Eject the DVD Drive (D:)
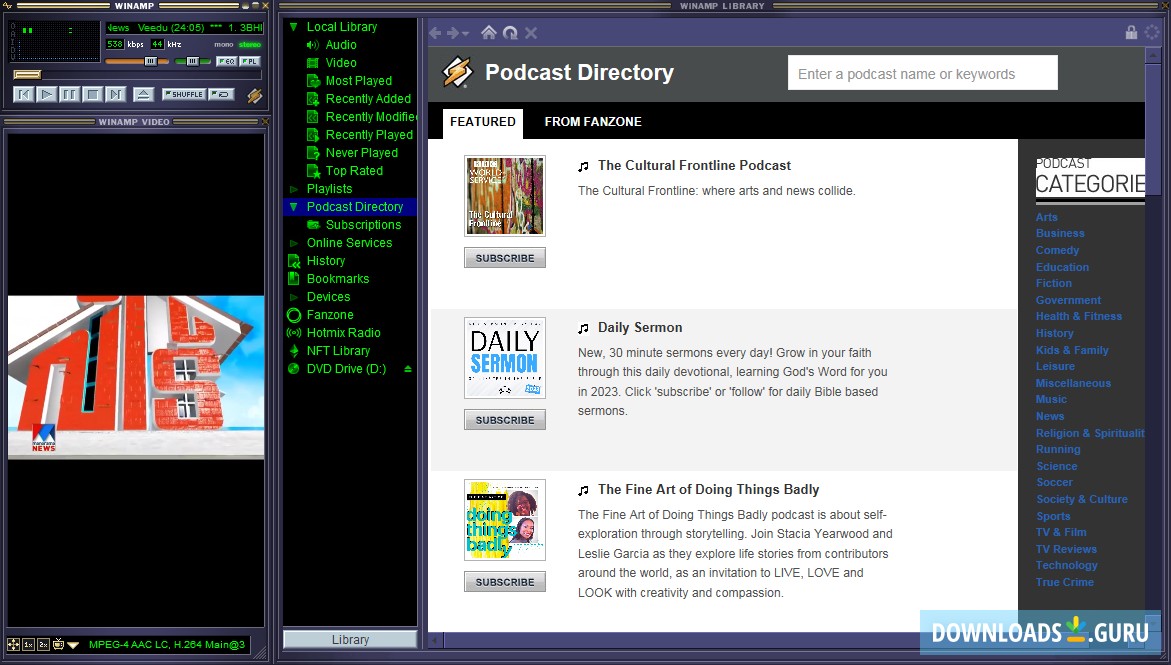 pos(408,368)
